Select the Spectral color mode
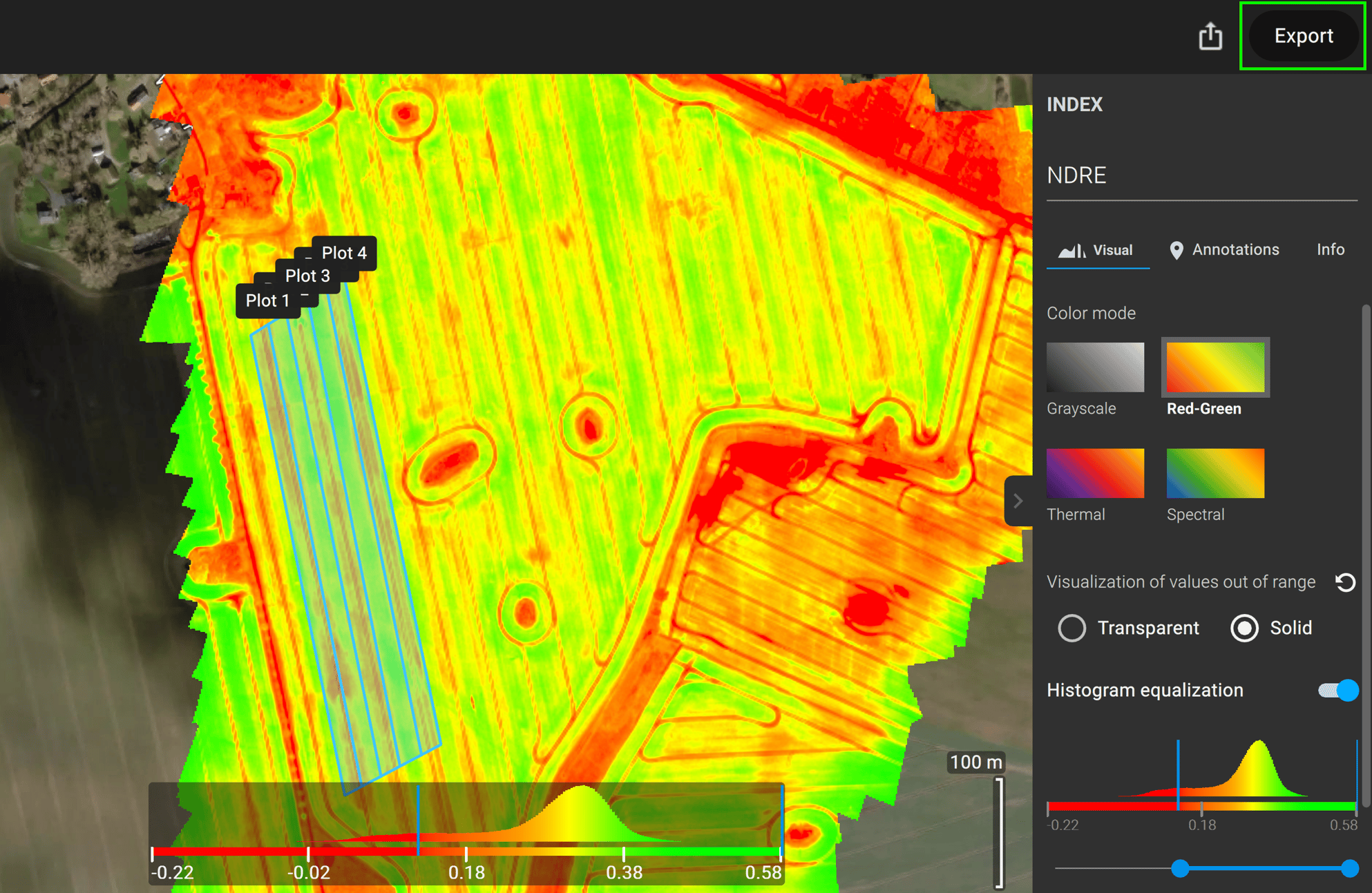 1214,474
